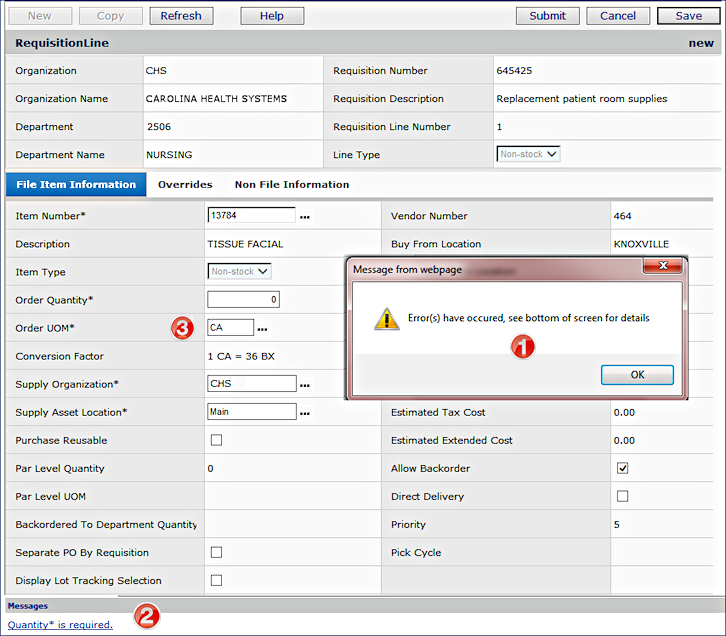This screenshot has width=726, height=636.
Task: Follow the 'Quantity* is required' link
Action: pyautogui.click(x=60, y=625)
